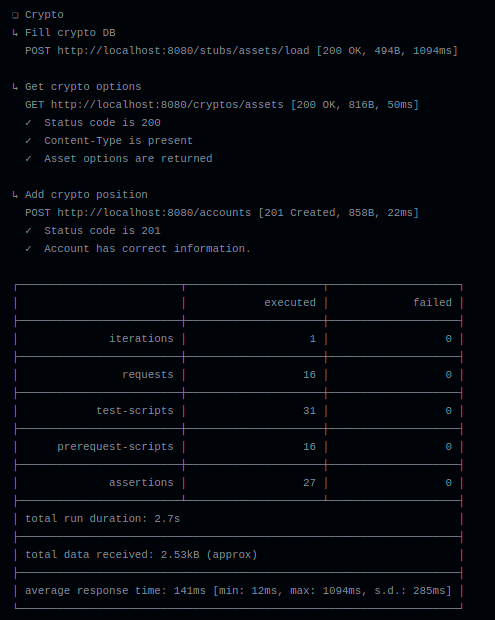The height and width of the screenshot is (620, 495).
Task: Open the stubs/assets/load POST URL
Action: (x=183, y=51)
